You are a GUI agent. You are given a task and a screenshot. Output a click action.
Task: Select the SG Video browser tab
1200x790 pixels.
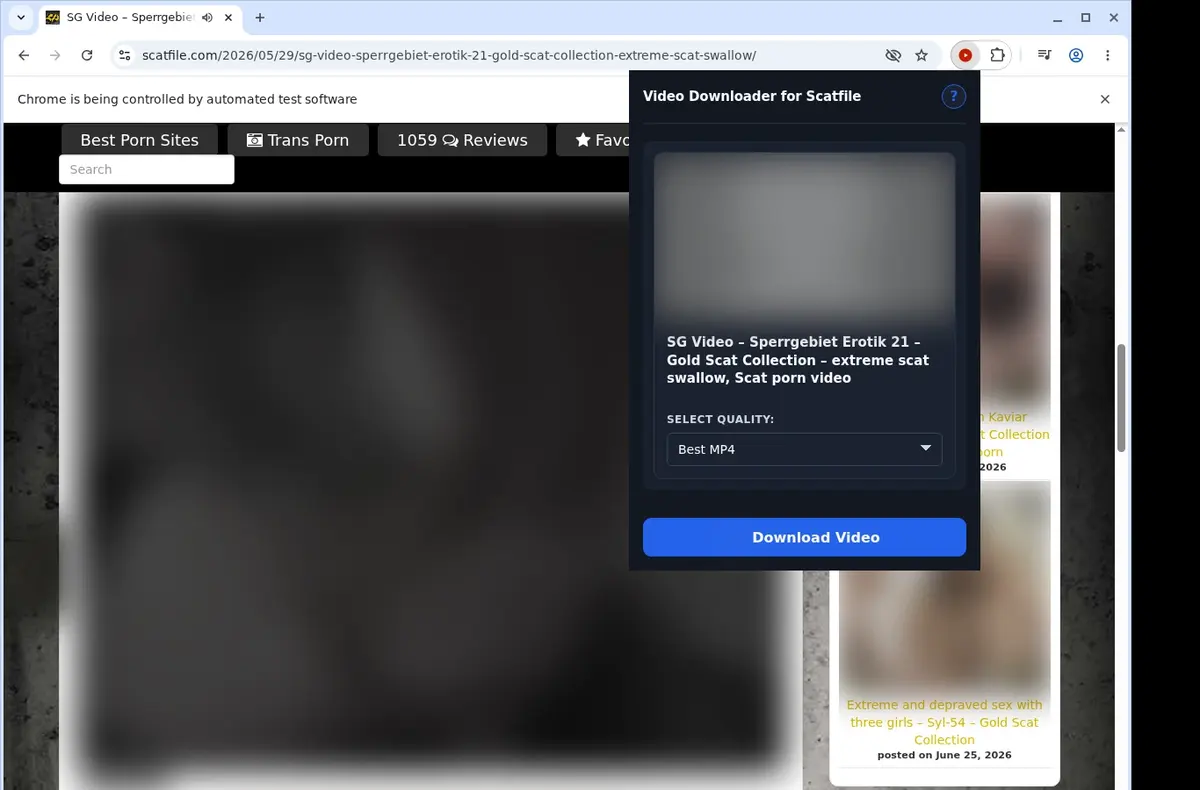pos(139,18)
